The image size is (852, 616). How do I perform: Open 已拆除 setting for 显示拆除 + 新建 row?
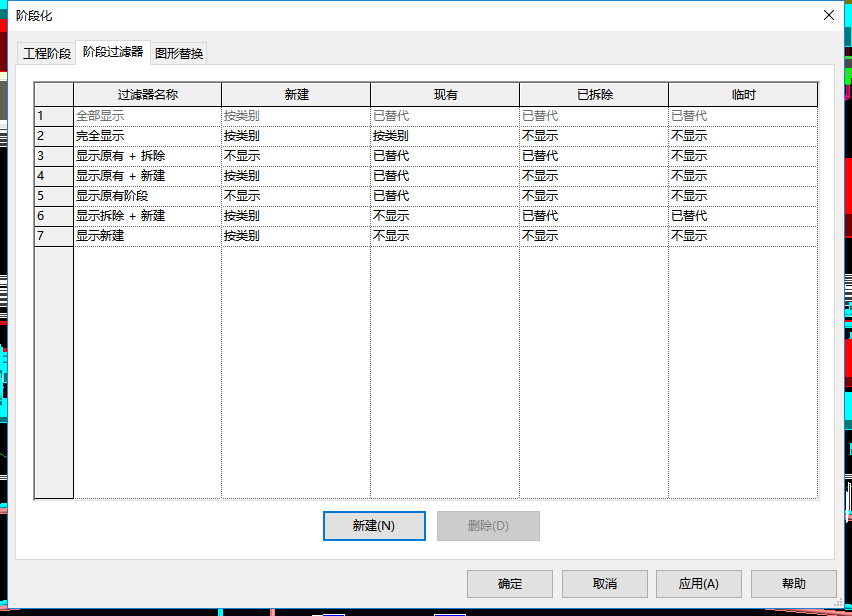click(x=594, y=216)
